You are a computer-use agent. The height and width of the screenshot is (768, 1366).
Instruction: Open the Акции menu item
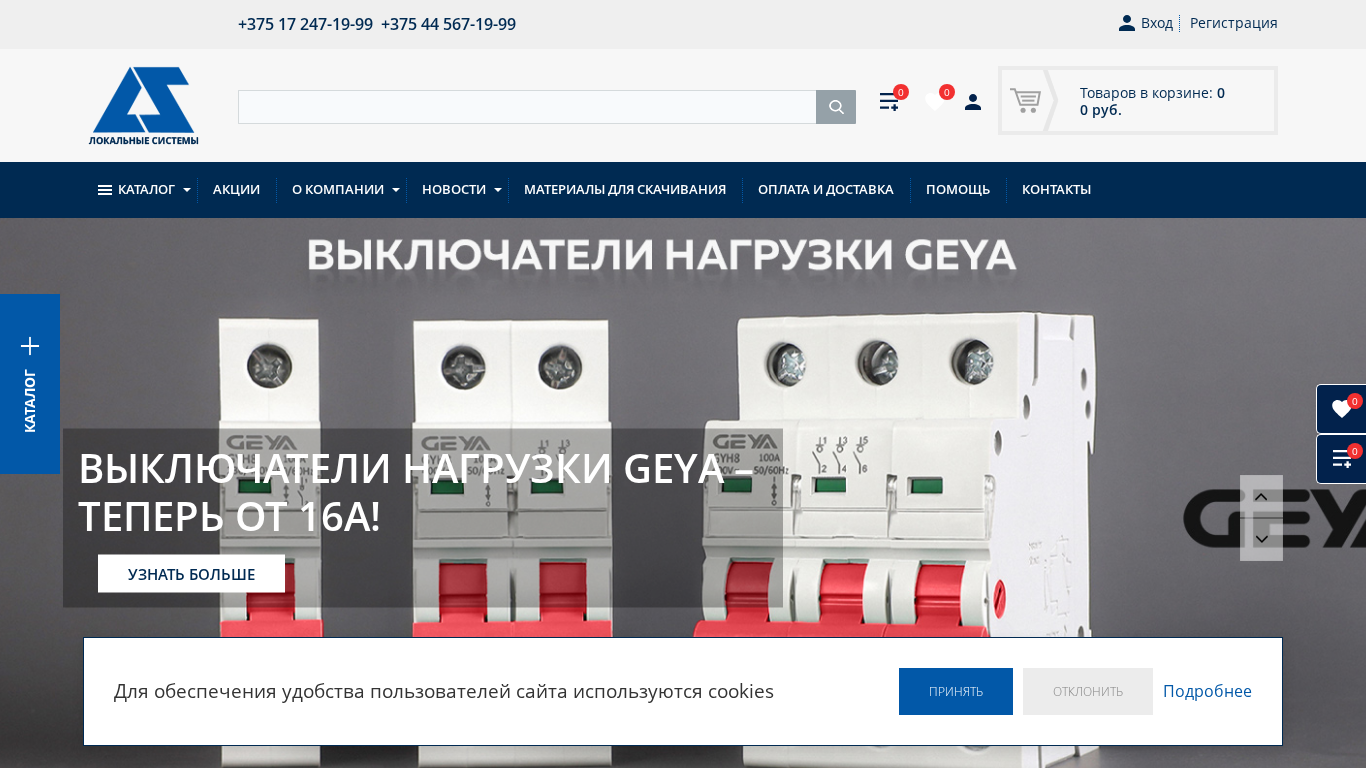(x=236, y=190)
